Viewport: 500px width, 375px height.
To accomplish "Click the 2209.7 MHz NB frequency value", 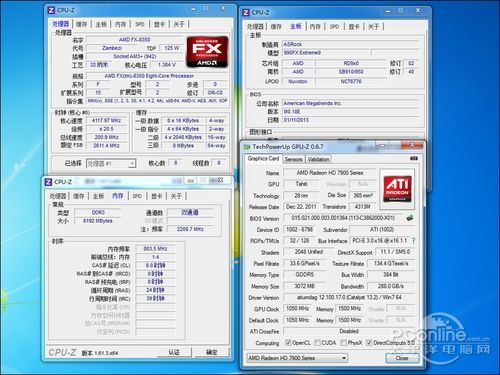I will (x=190, y=229).
